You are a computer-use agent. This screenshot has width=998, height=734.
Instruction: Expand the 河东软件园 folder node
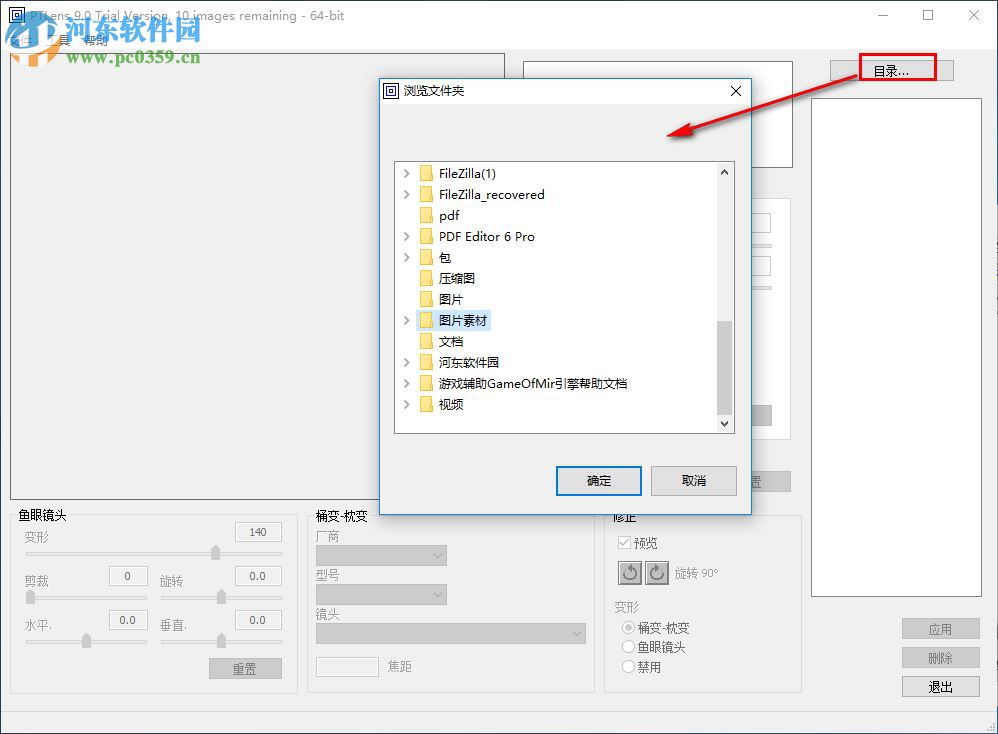point(407,362)
